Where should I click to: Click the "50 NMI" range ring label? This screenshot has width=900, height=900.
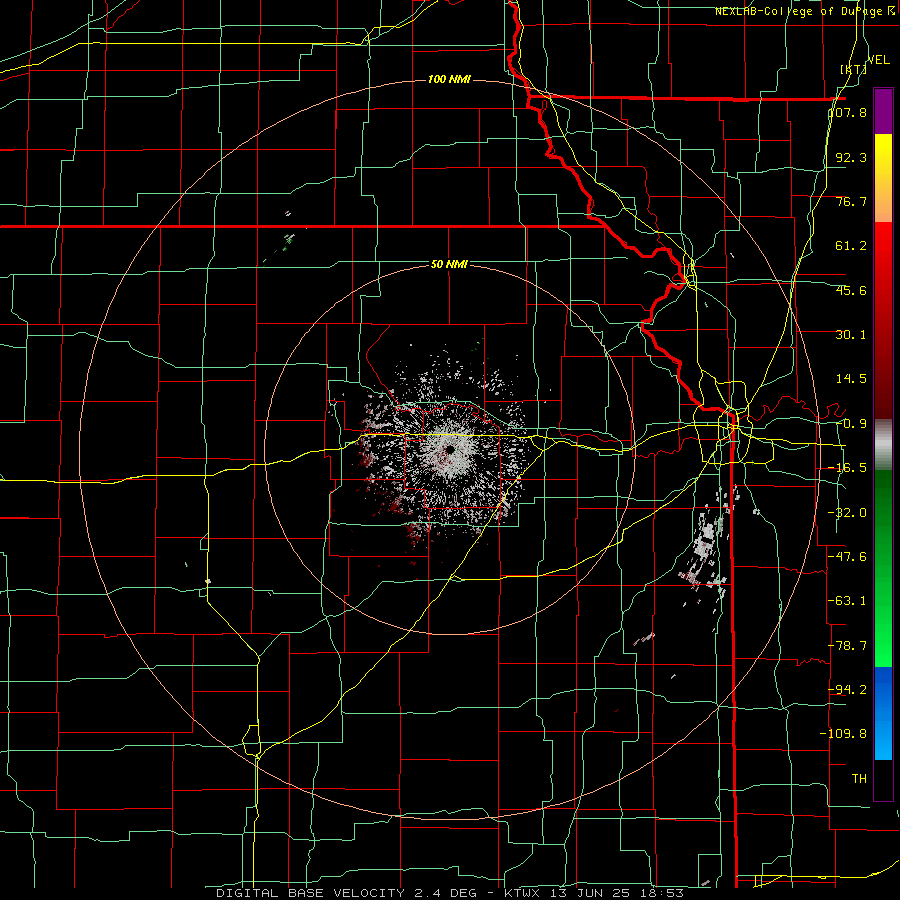pyautogui.click(x=449, y=265)
